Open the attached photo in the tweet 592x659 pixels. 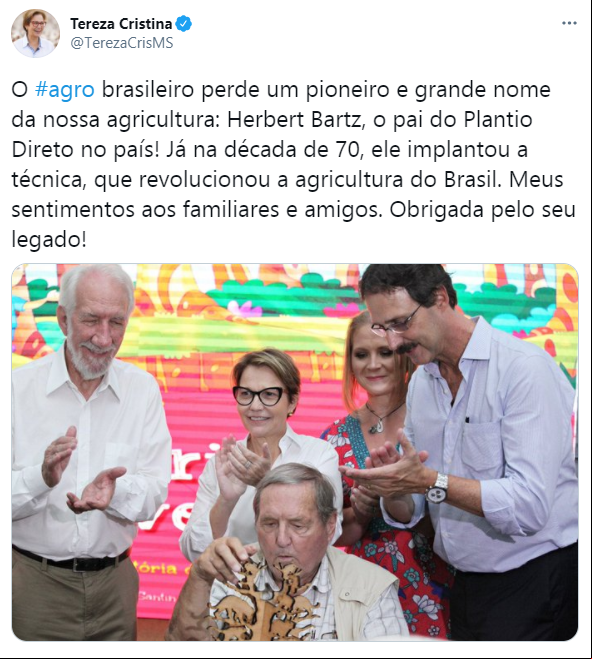tap(295, 452)
